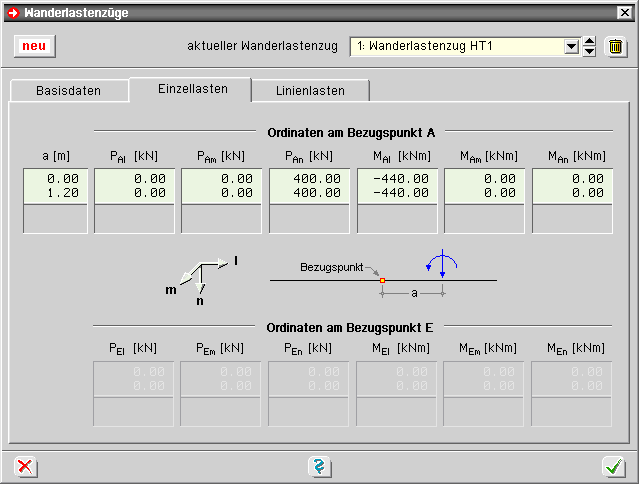Select the Einzellasten tab
The image size is (639, 484).
[192, 88]
